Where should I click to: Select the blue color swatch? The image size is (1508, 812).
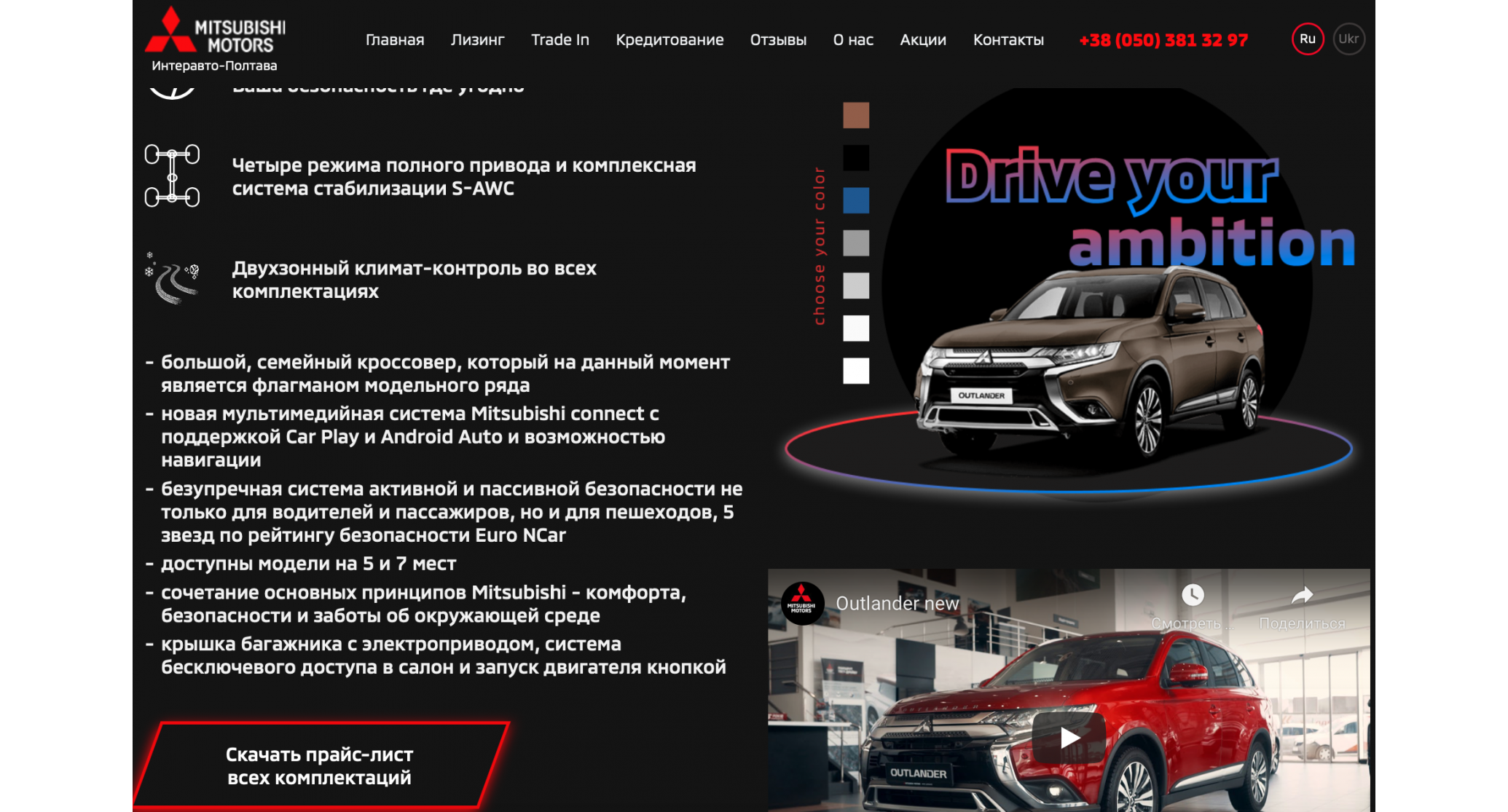[856, 200]
